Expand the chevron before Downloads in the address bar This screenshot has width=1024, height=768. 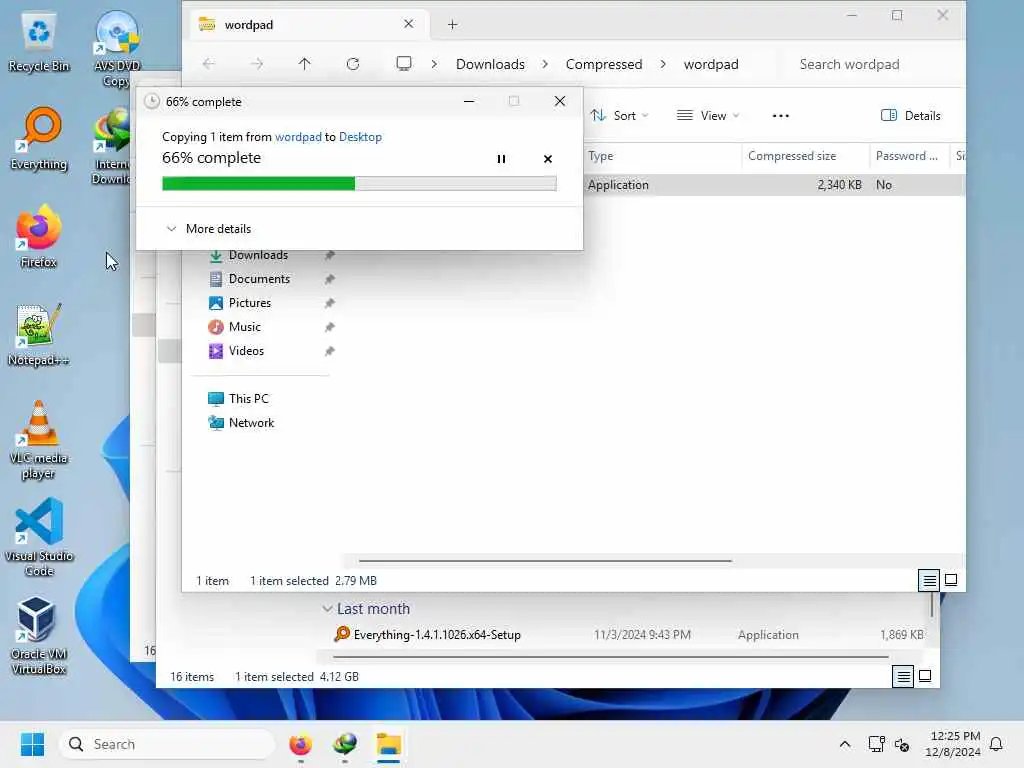(434, 64)
